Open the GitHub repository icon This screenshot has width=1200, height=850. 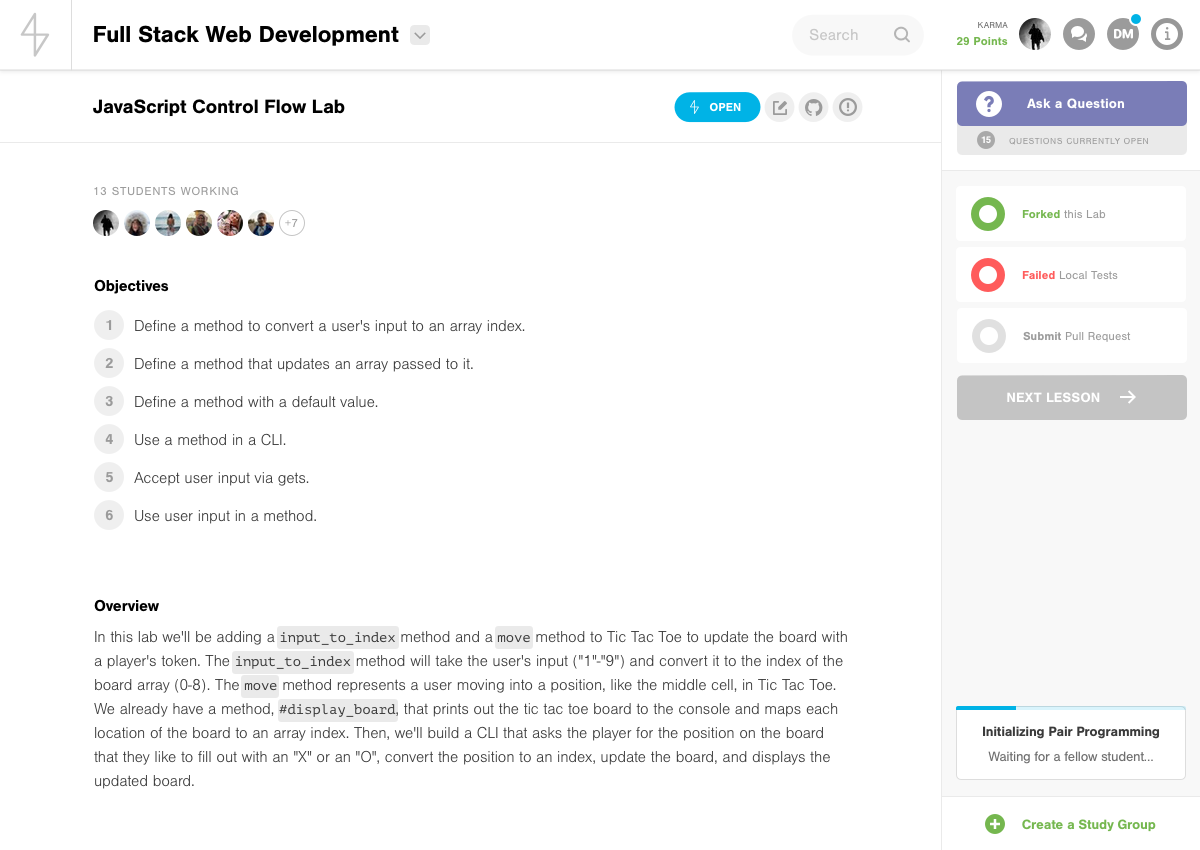[x=814, y=107]
